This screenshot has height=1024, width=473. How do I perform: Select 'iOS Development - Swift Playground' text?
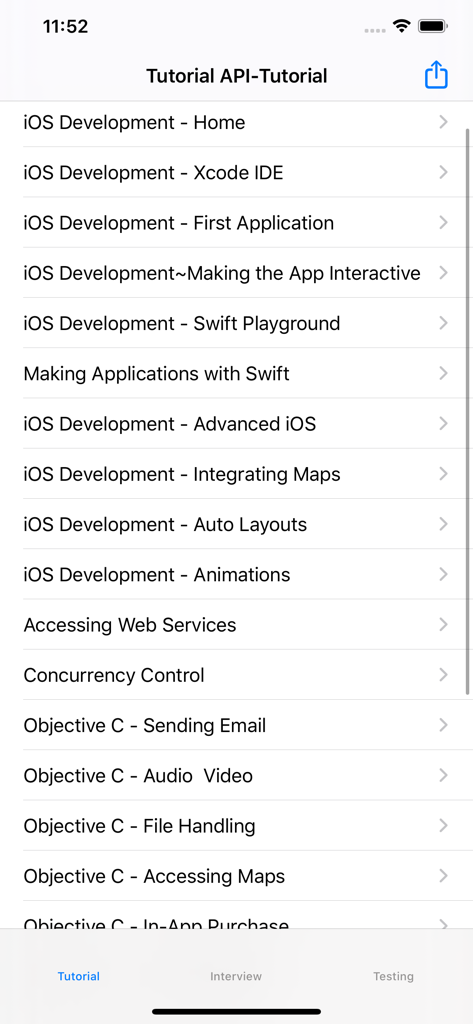[182, 324]
